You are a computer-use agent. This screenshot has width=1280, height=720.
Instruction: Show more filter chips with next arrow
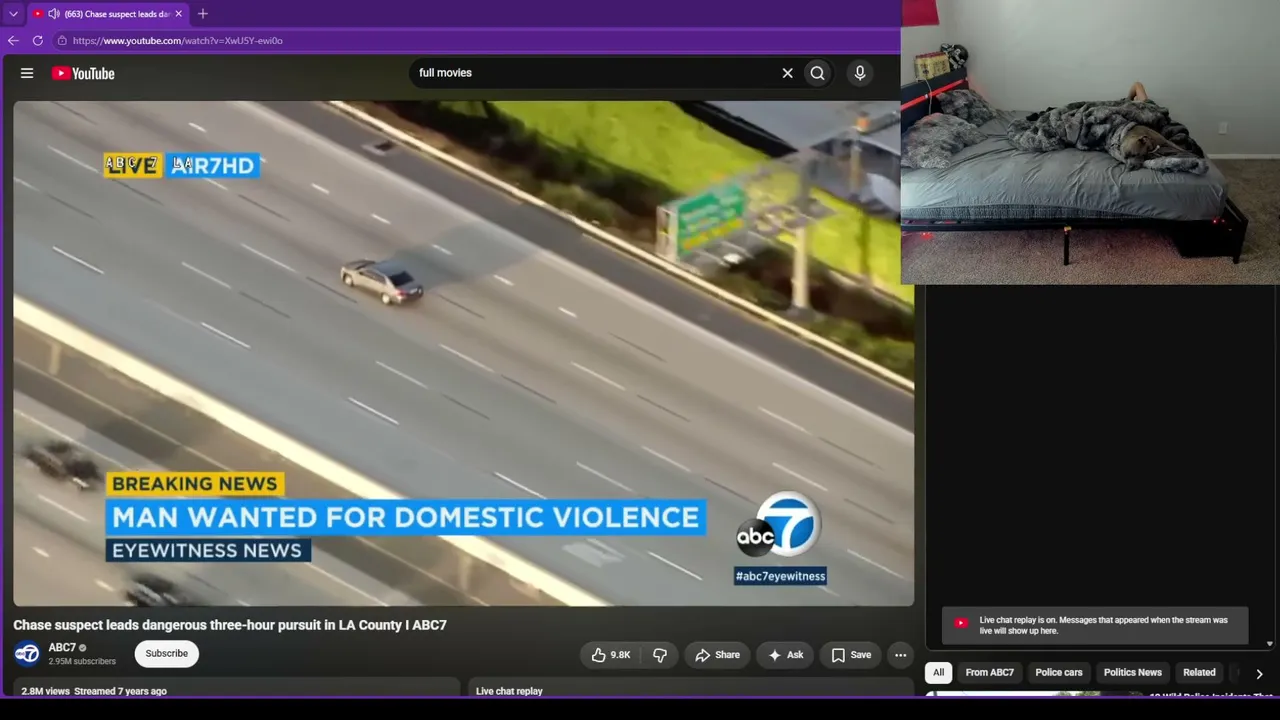pyautogui.click(x=1259, y=674)
